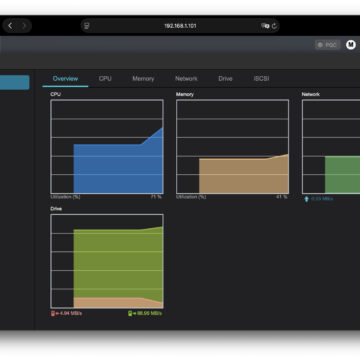Click the PQC status button
Viewport: 360px width, 360px height.
[x=328, y=45]
